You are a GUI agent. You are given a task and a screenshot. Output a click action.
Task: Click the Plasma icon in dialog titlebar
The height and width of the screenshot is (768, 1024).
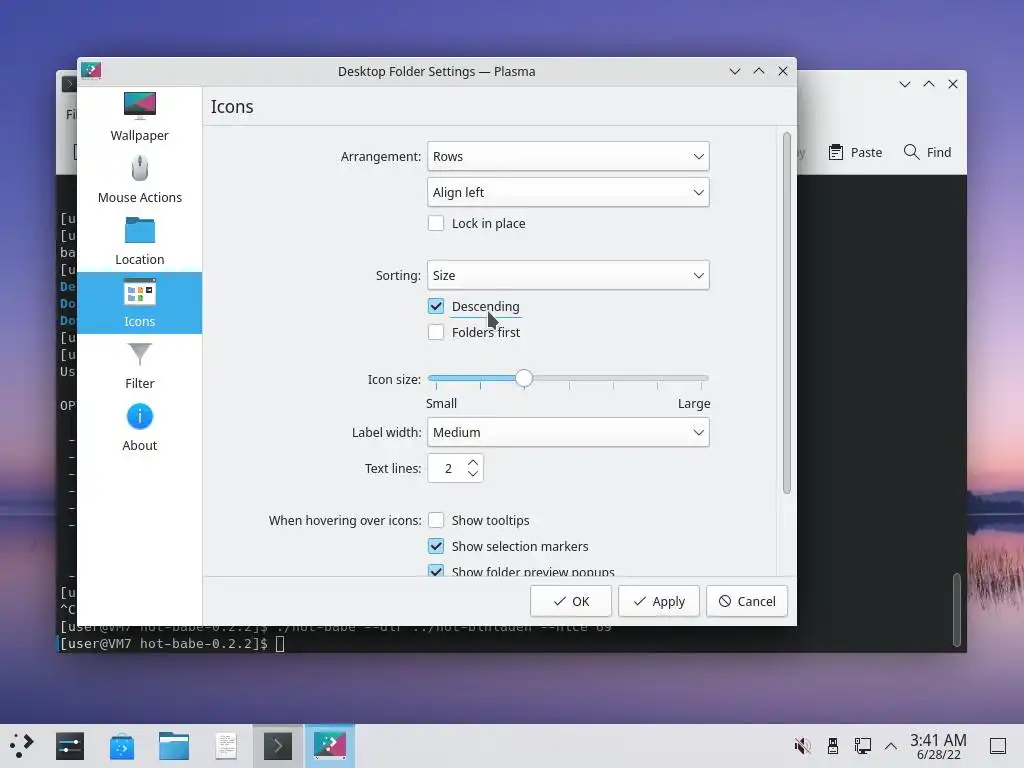tap(91, 71)
